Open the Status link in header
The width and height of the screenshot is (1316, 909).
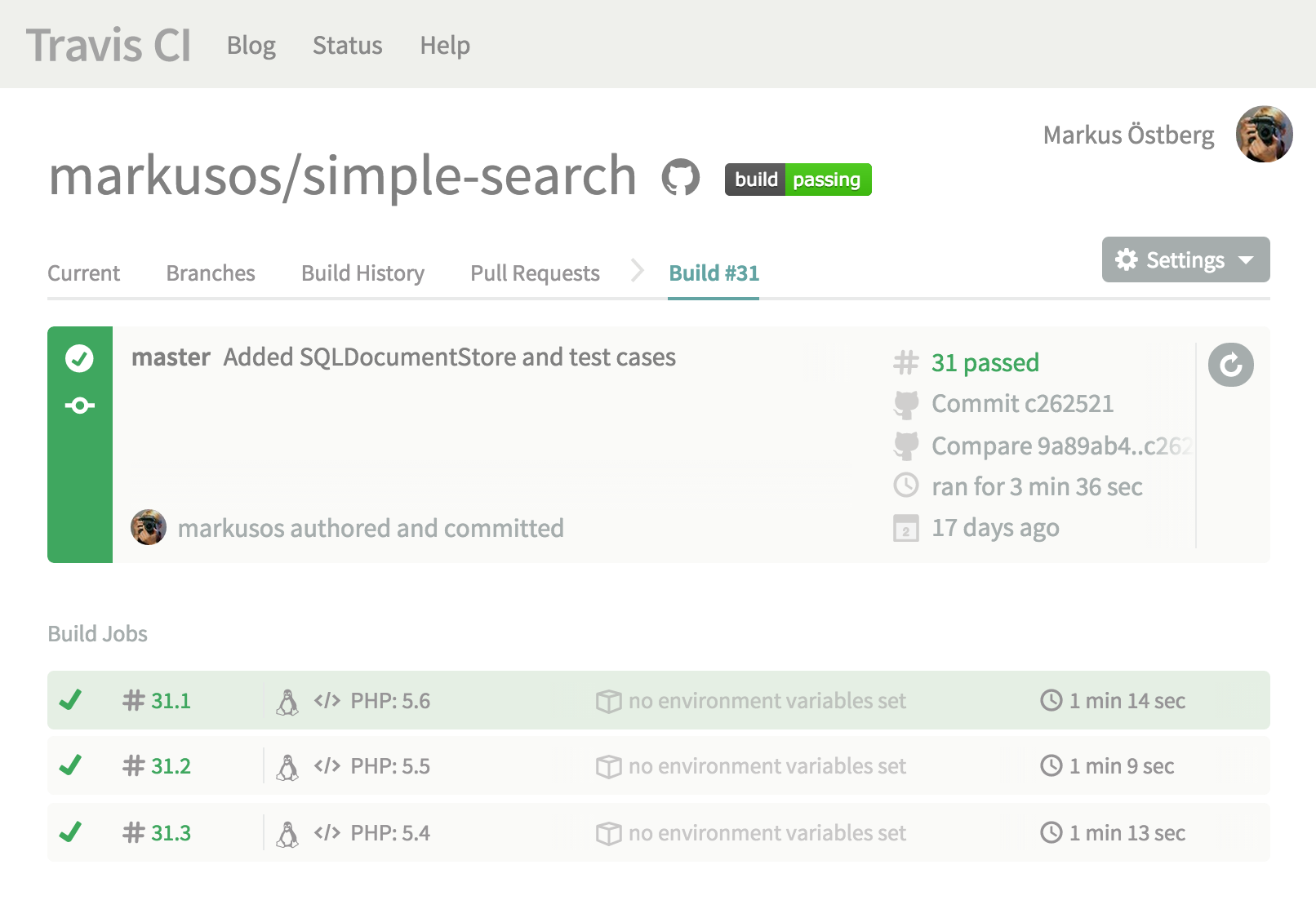point(347,45)
